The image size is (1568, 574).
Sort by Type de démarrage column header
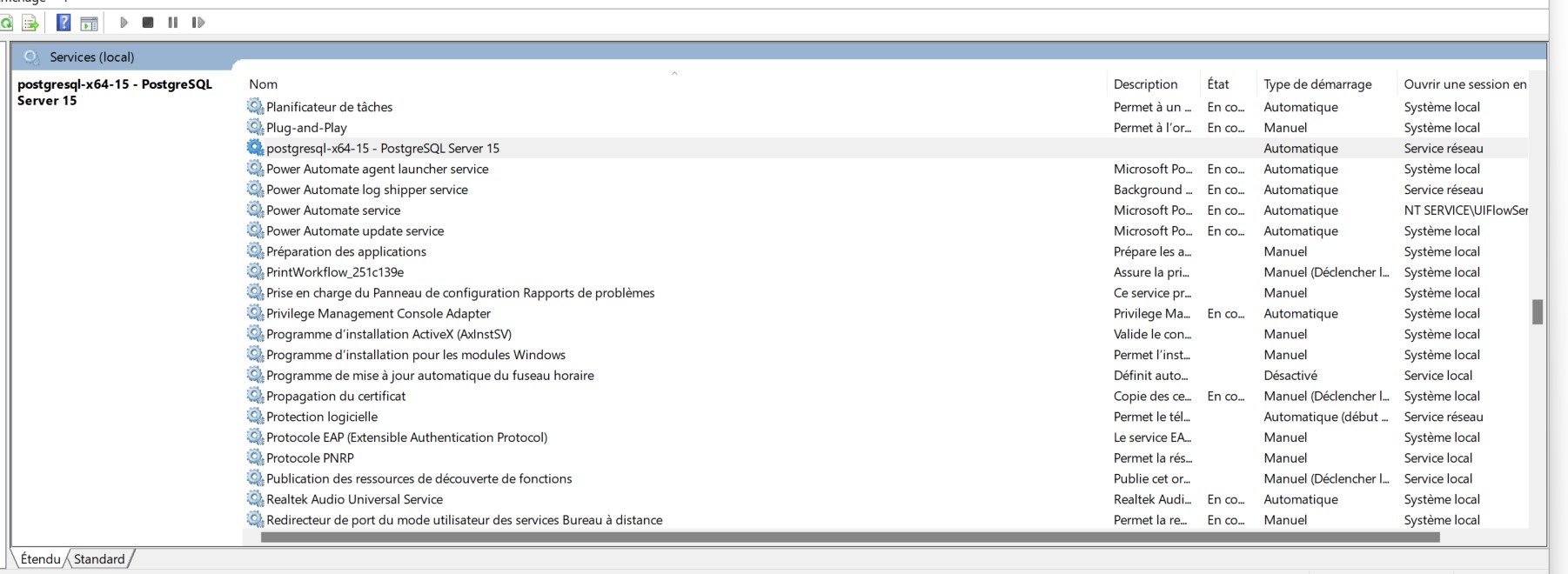tap(1317, 84)
